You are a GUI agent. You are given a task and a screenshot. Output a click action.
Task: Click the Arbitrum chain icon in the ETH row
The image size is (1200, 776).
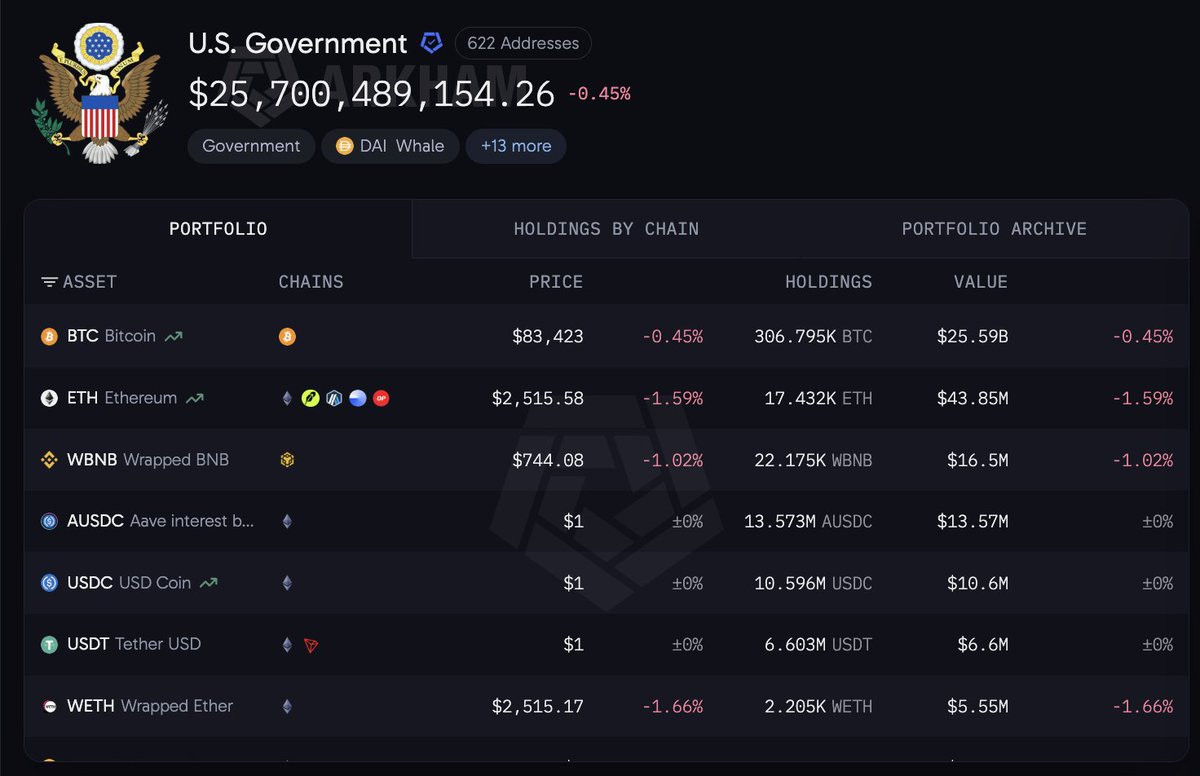coord(334,398)
